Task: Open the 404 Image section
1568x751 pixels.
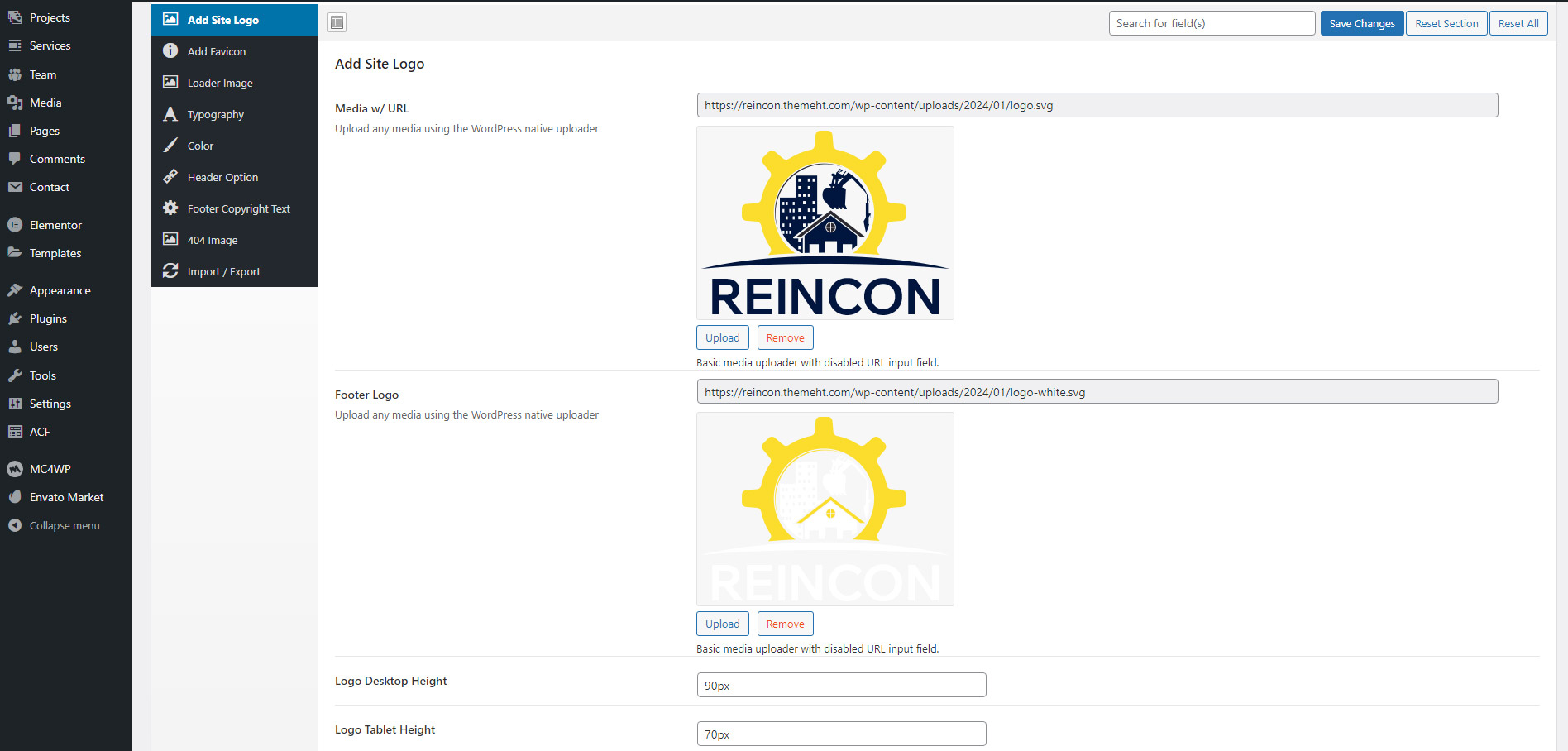Action: click(213, 240)
